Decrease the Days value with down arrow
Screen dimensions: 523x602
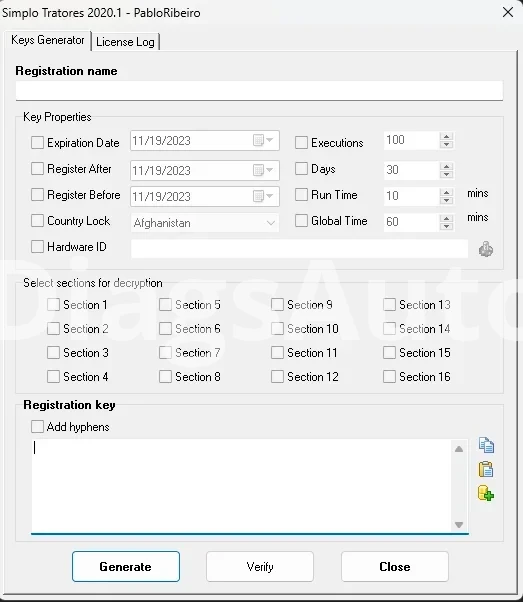pyautogui.click(x=446, y=174)
